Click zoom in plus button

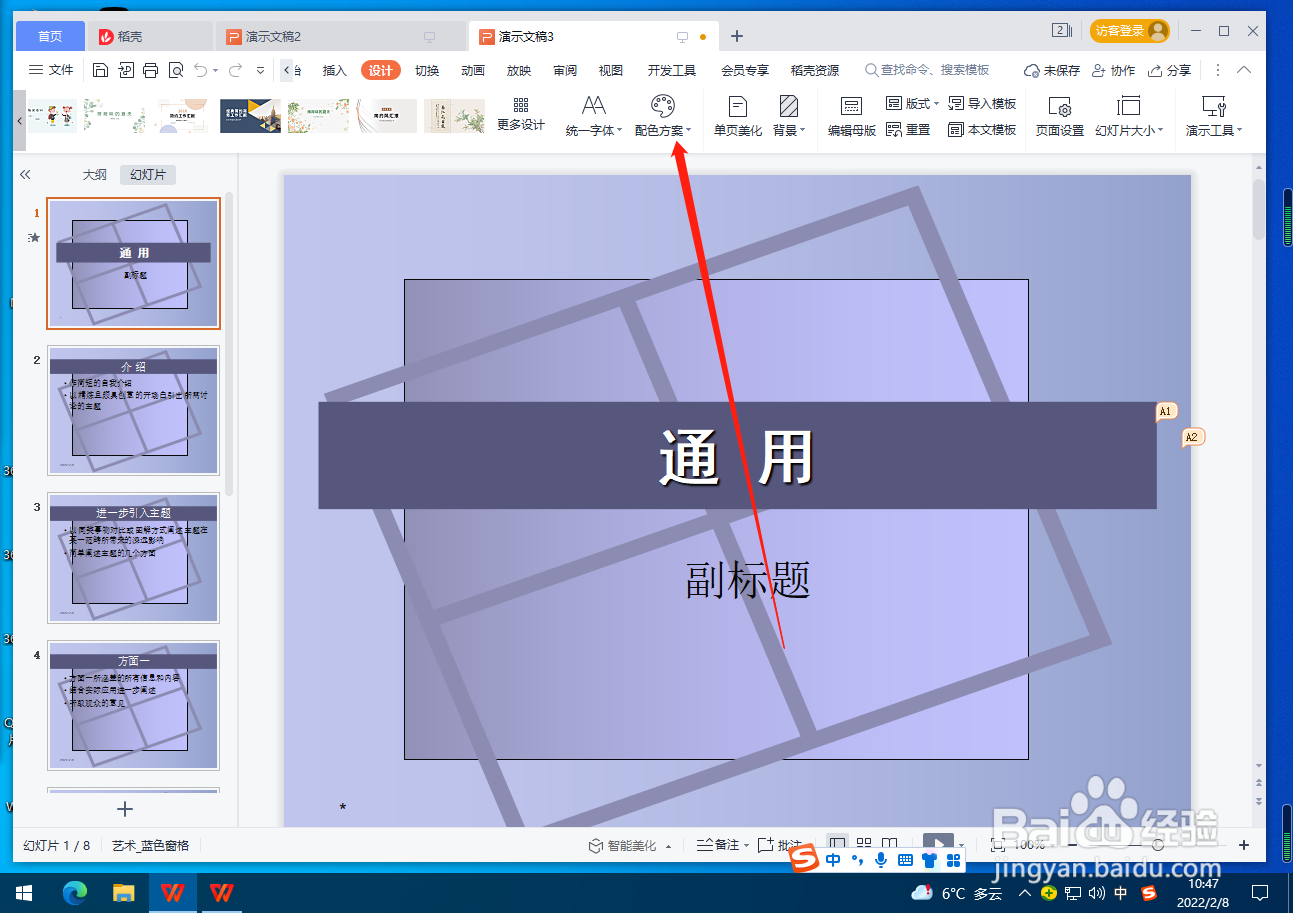pyautogui.click(x=1244, y=845)
